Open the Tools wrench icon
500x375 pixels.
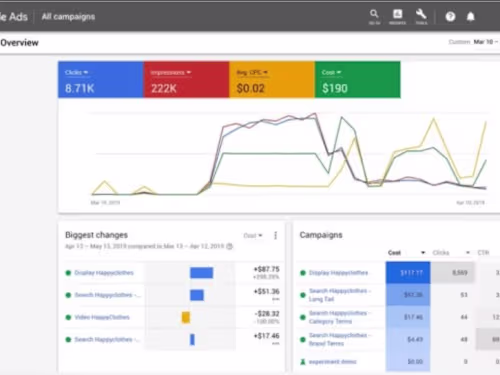point(421,16)
